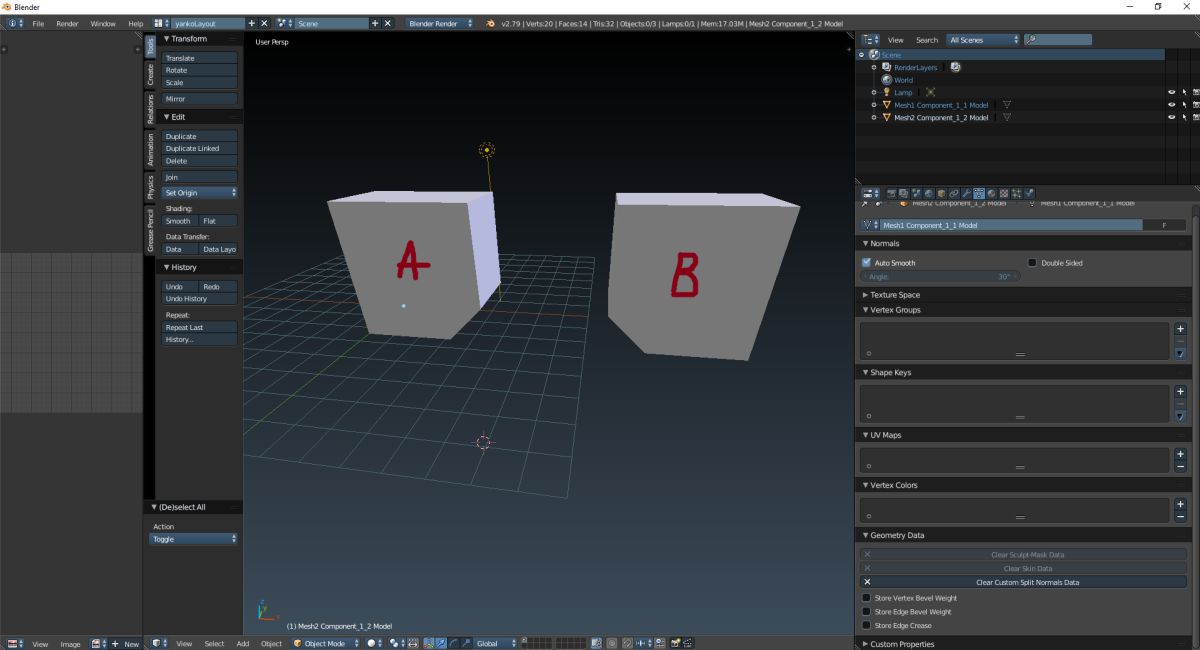This screenshot has width=1200, height=650.
Task: Open the Window menu
Action: tap(103, 23)
